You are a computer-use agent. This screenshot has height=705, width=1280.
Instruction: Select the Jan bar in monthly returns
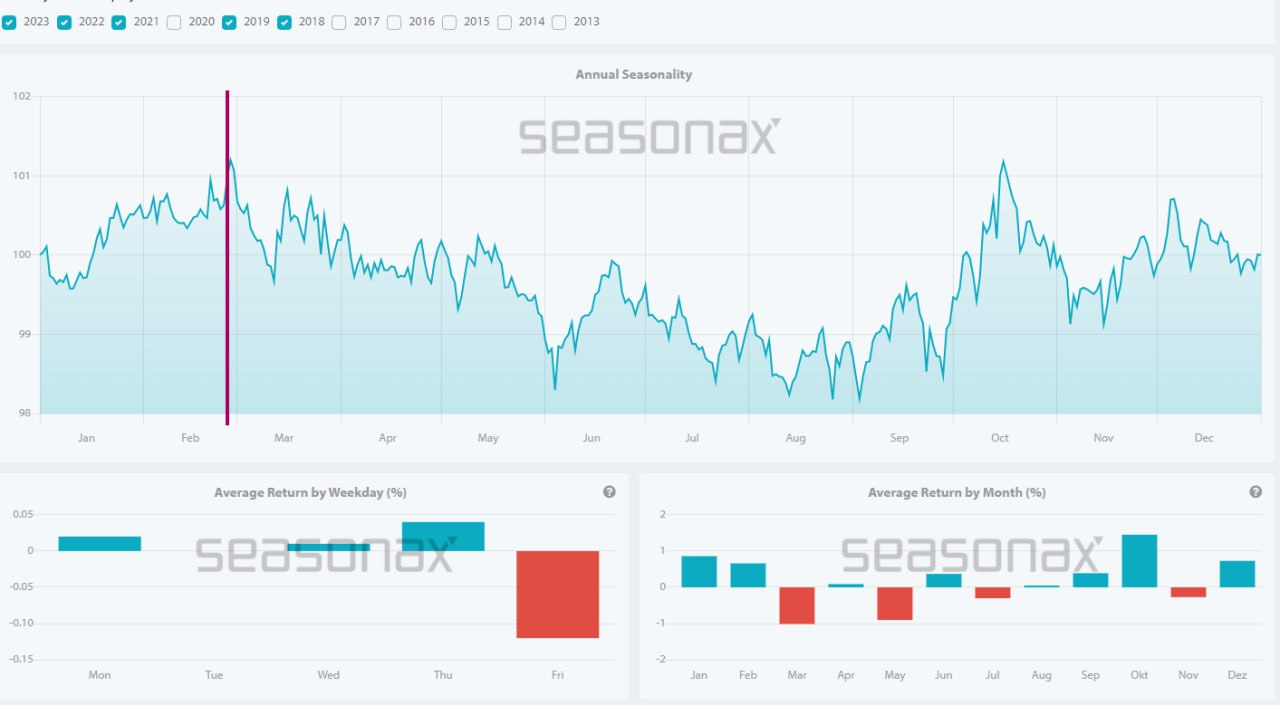point(699,572)
